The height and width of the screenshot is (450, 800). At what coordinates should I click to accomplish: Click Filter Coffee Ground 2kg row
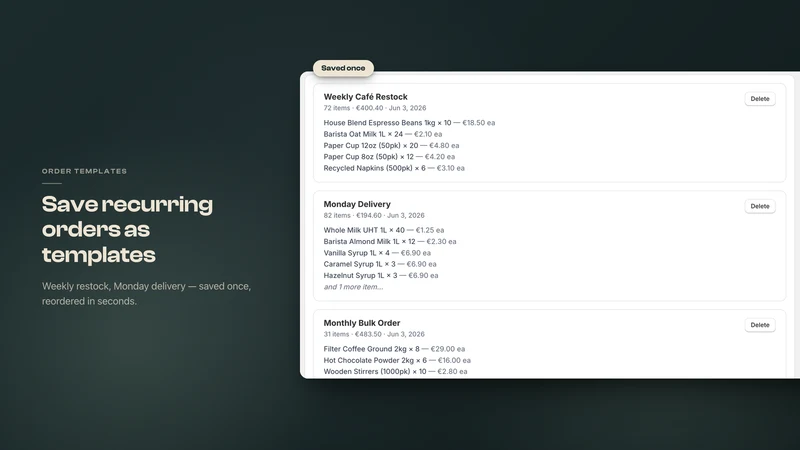tap(394, 349)
